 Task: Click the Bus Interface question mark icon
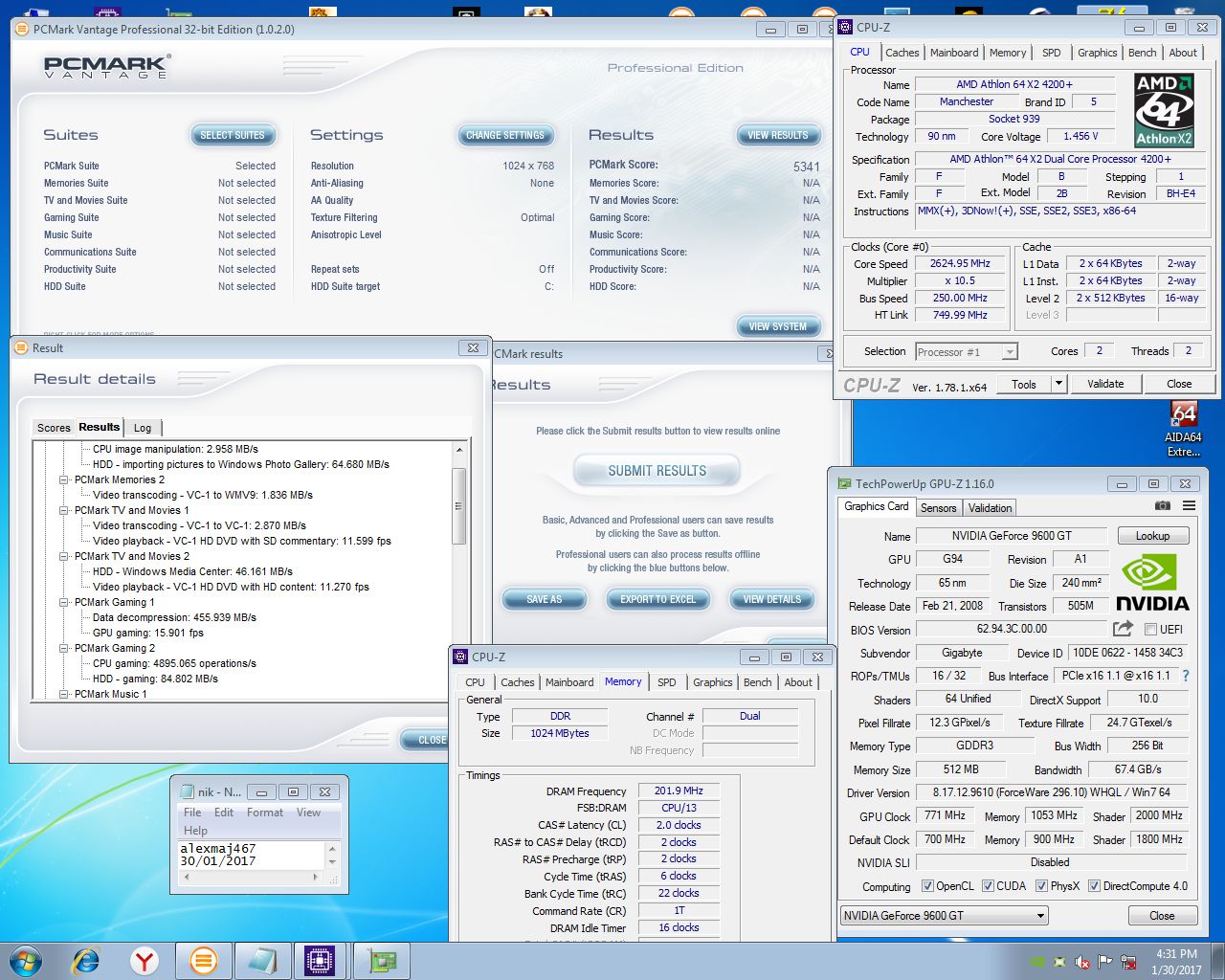point(1186,676)
